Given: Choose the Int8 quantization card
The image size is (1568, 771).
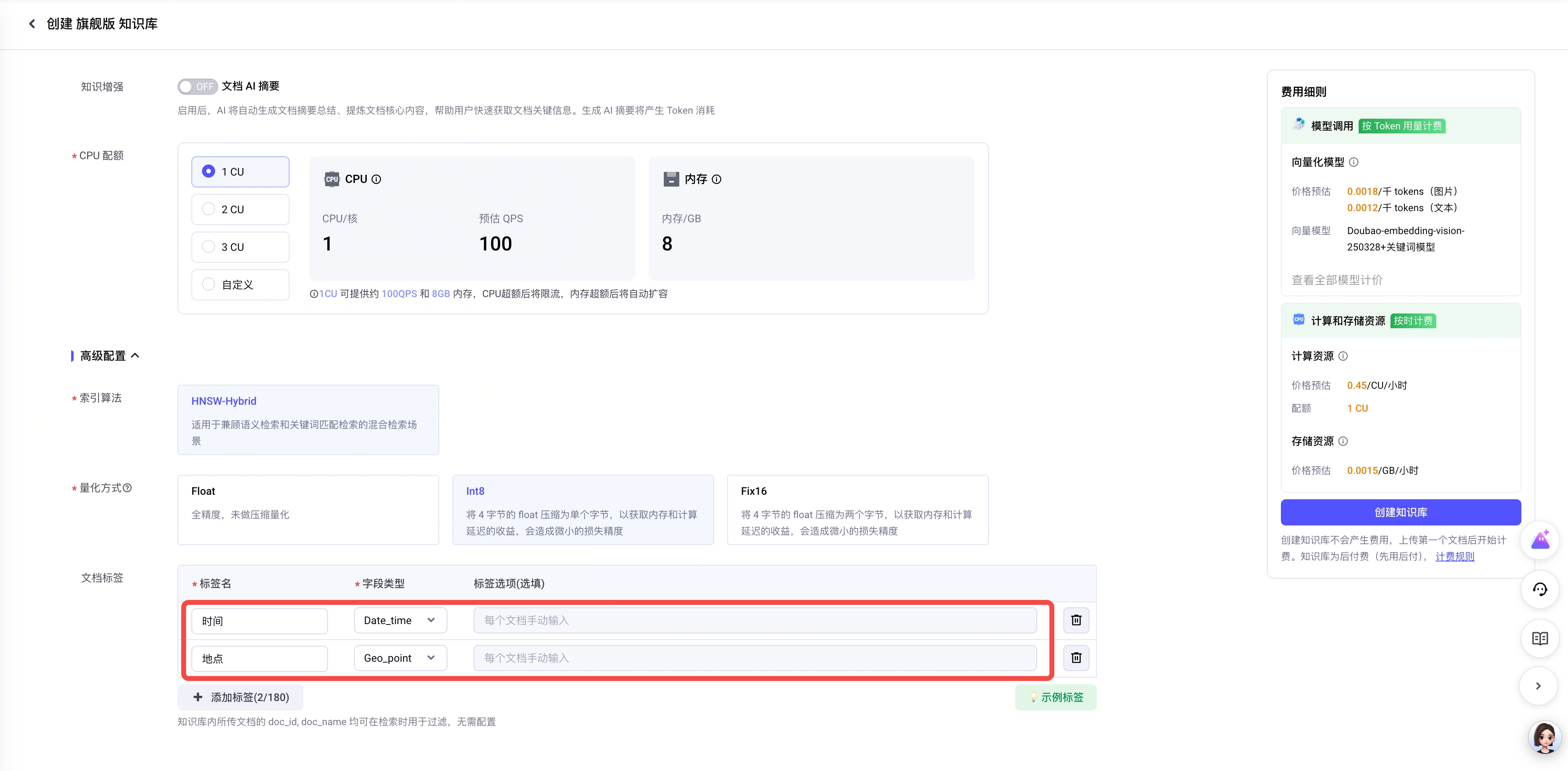Looking at the screenshot, I should point(582,510).
